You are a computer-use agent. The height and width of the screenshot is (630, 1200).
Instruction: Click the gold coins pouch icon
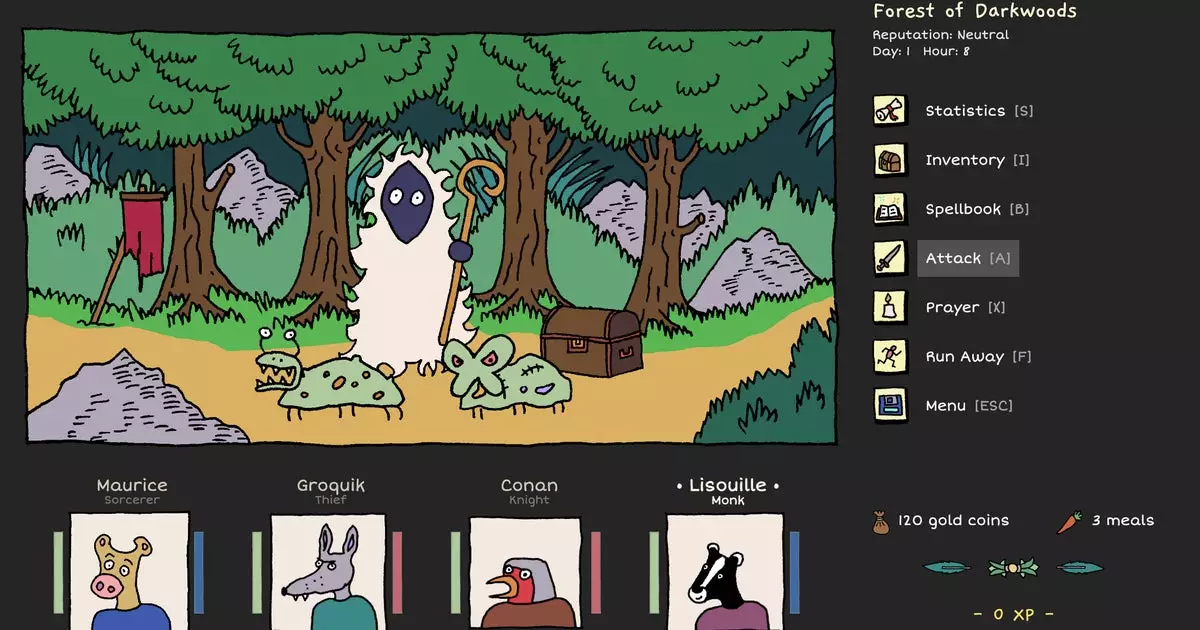point(880,519)
